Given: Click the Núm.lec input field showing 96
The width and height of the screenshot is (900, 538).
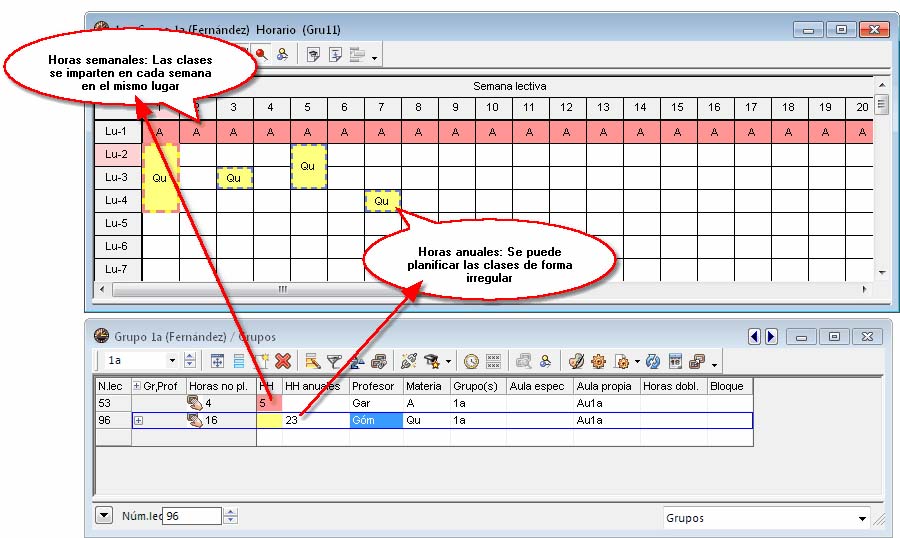Looking at the screenshot, I should [x=192, y=516].
